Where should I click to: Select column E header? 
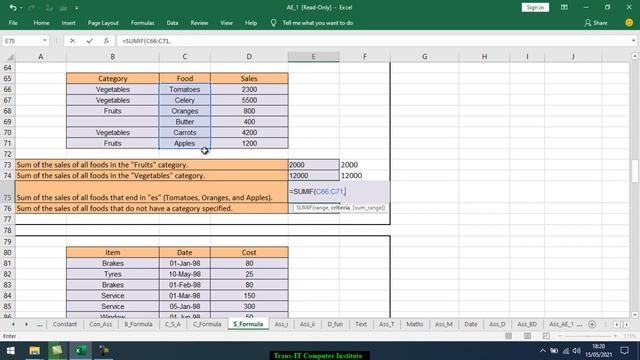click(313, 57)
